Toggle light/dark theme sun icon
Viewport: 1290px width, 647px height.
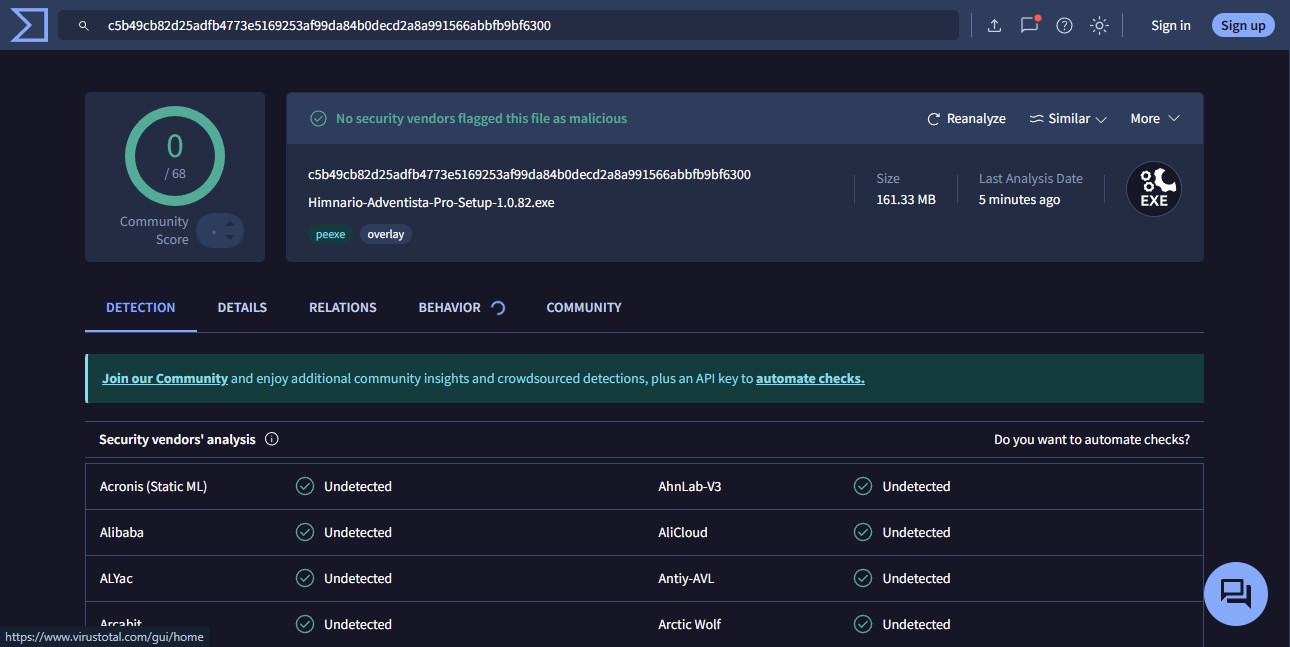pyautogui.click(x=1099, y=26)
